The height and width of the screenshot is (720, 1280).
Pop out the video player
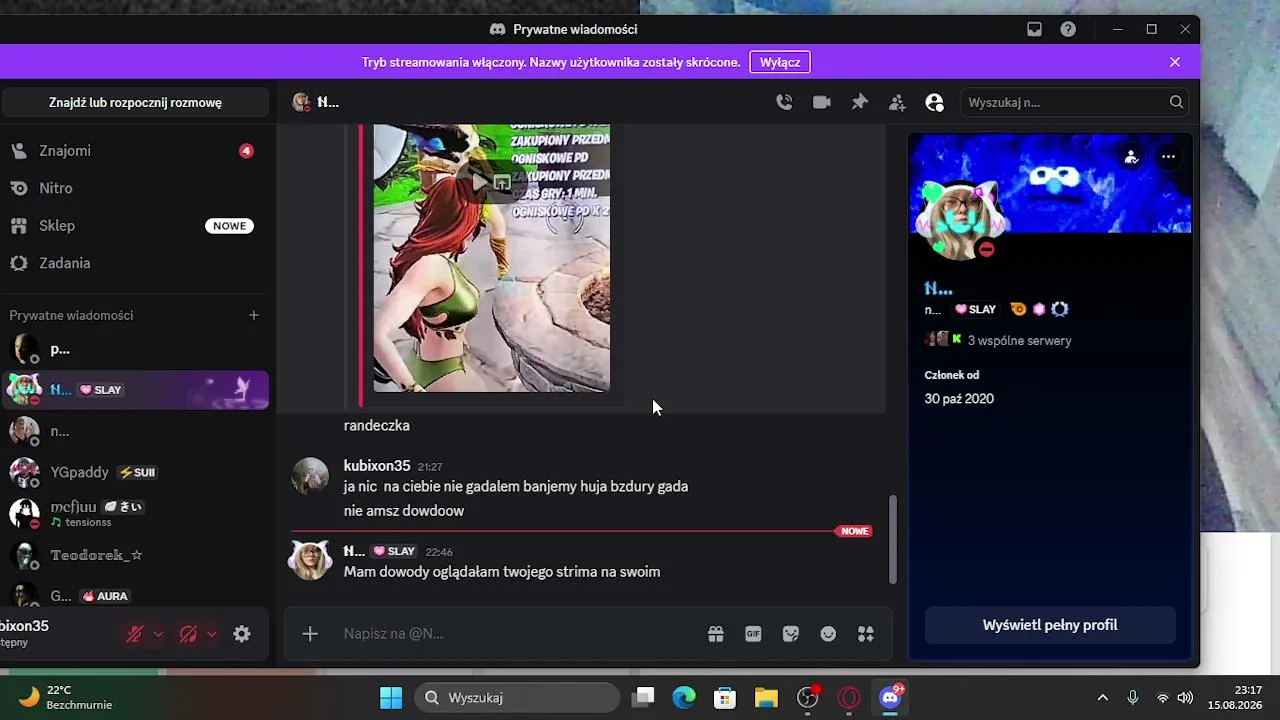pos(503,182)
